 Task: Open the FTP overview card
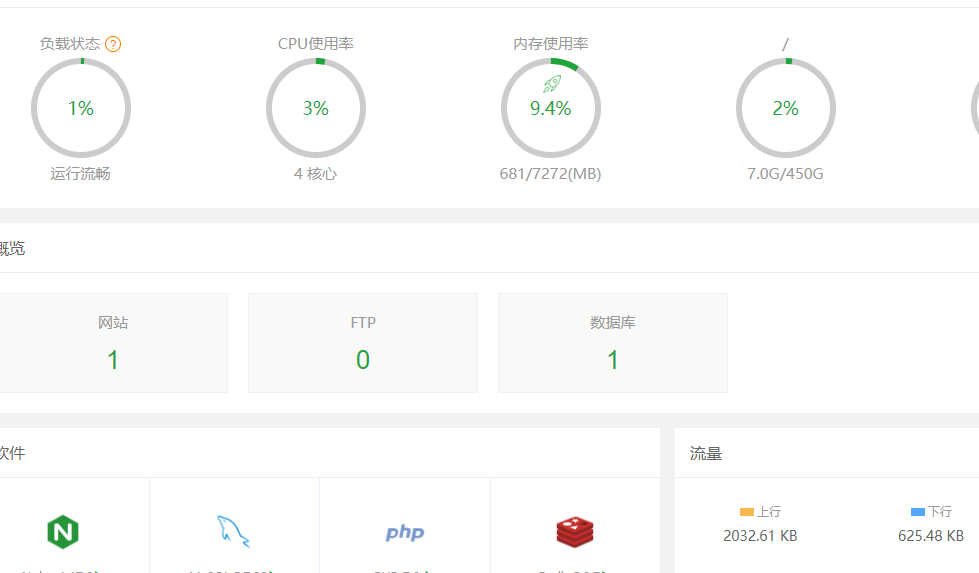point(363,342)
